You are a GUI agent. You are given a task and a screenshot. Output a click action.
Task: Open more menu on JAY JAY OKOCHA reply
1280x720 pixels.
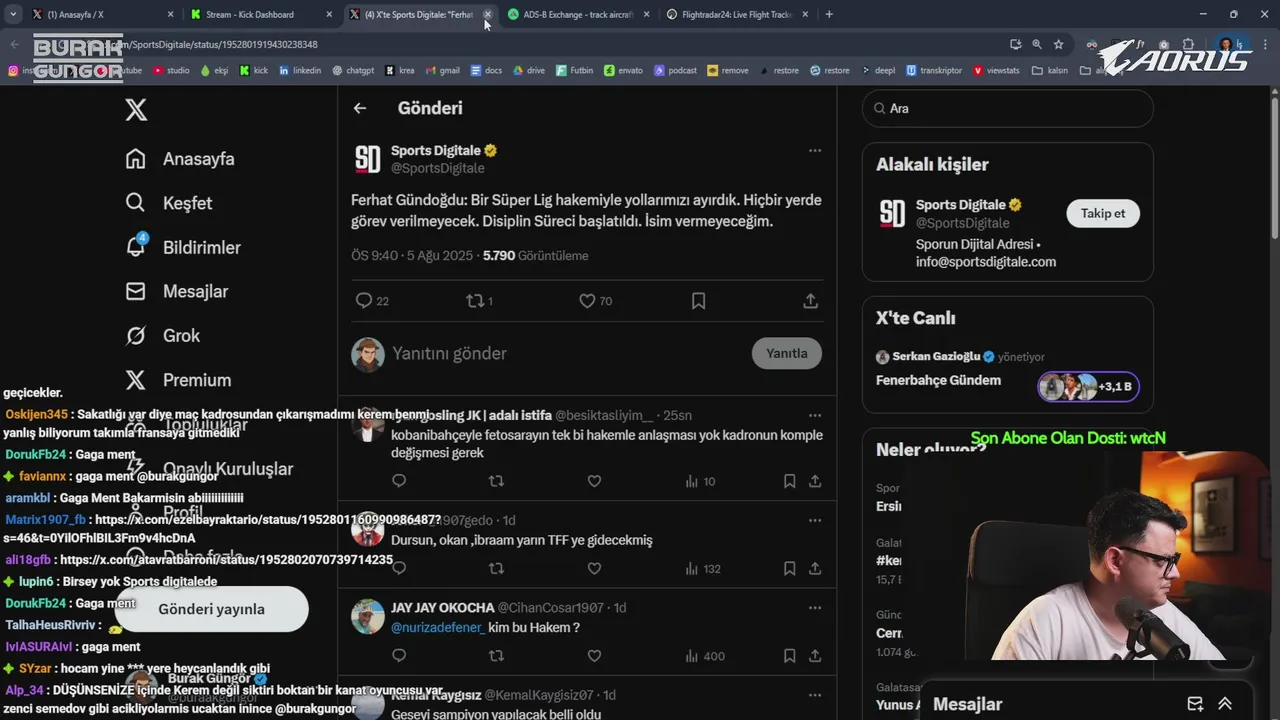(x=815, y=608)
